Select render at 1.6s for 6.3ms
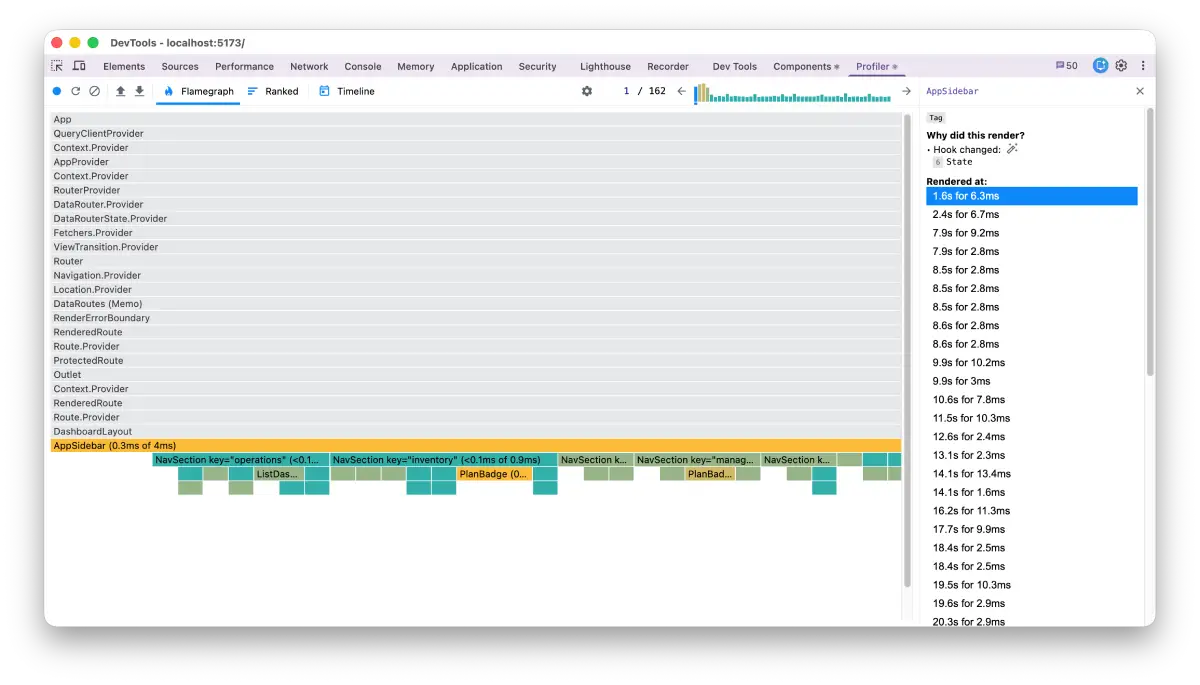 1032,196
